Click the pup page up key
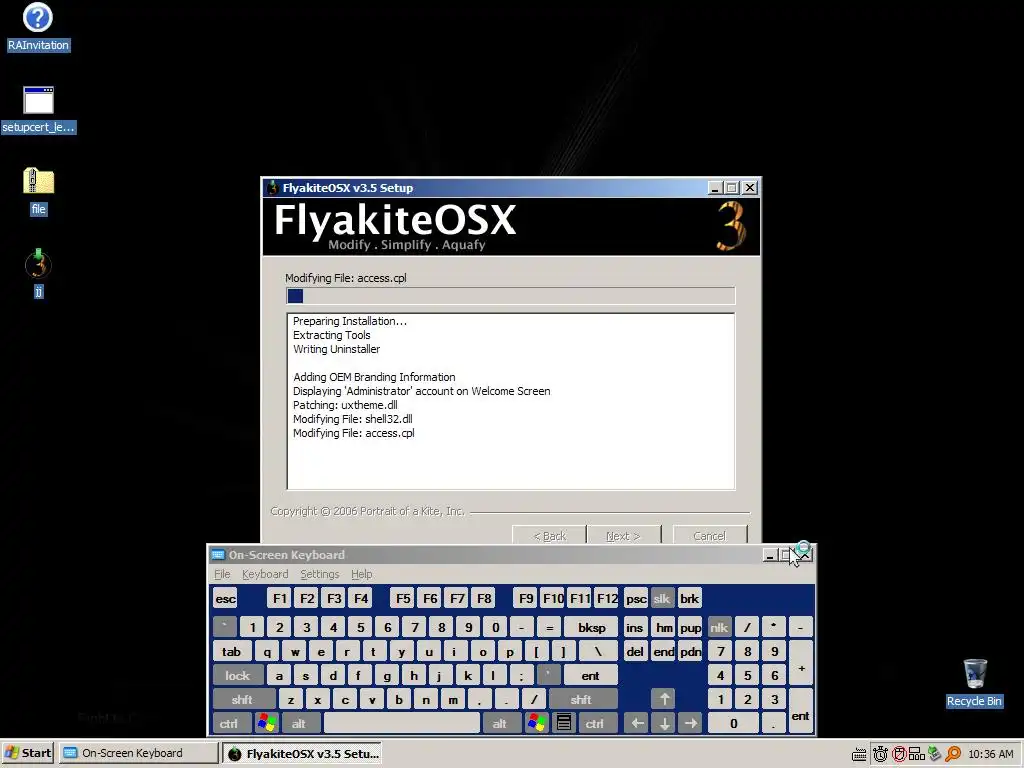The height and width of the screenshot is (768, 1024). pyautogui.click(x=690, y=627)
